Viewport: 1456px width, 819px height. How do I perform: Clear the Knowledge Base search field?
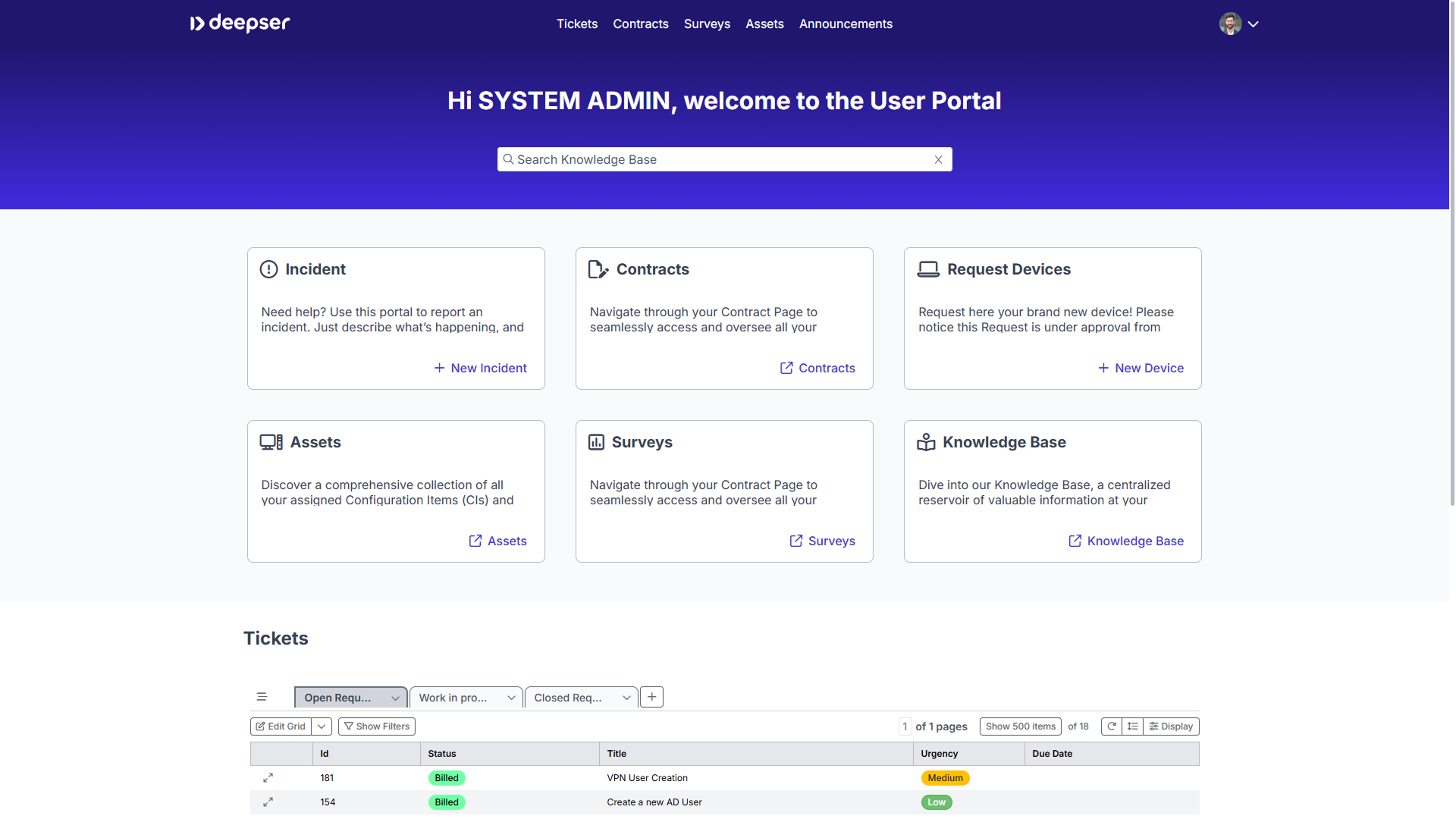coord(938,159)
